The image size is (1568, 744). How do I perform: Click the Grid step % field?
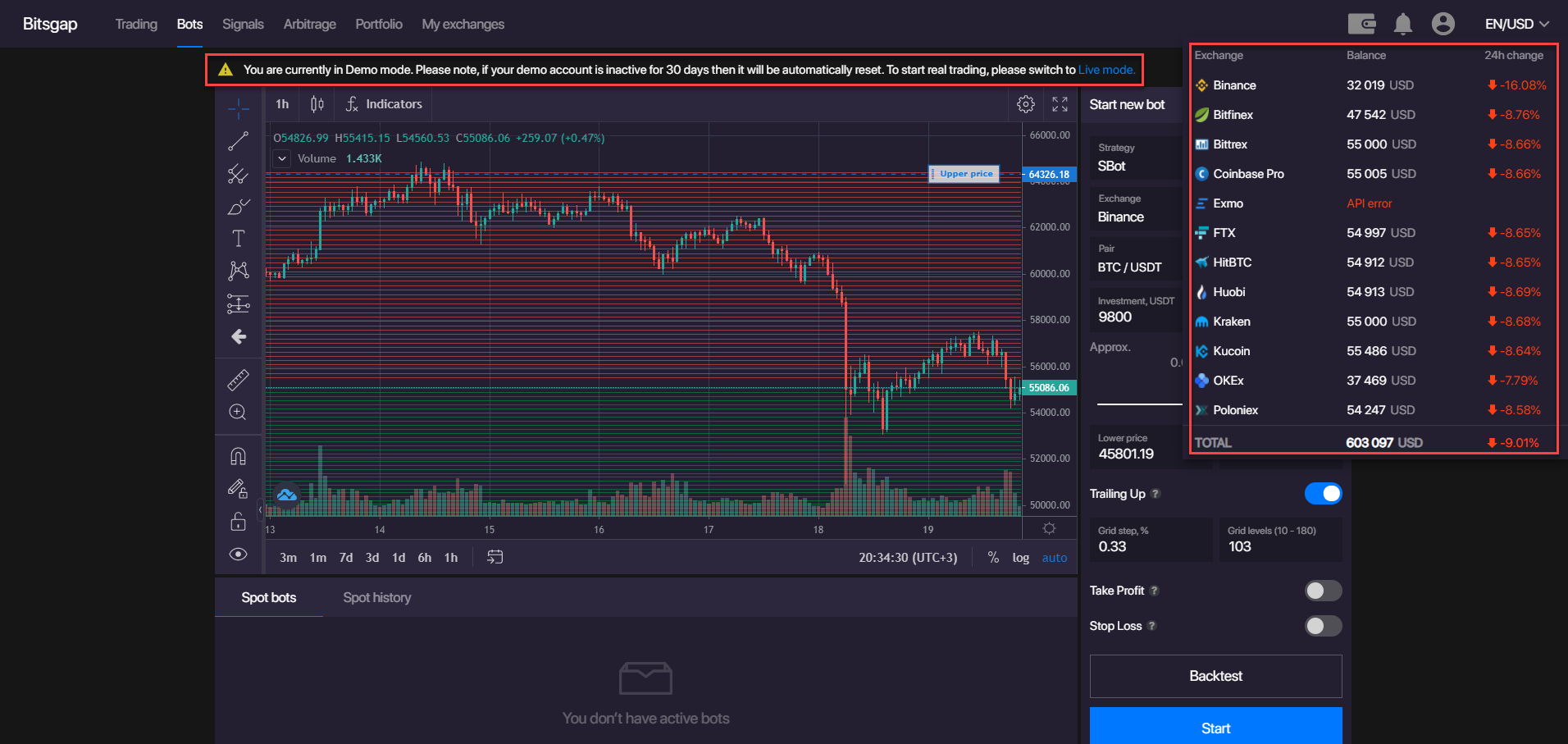1151,540
